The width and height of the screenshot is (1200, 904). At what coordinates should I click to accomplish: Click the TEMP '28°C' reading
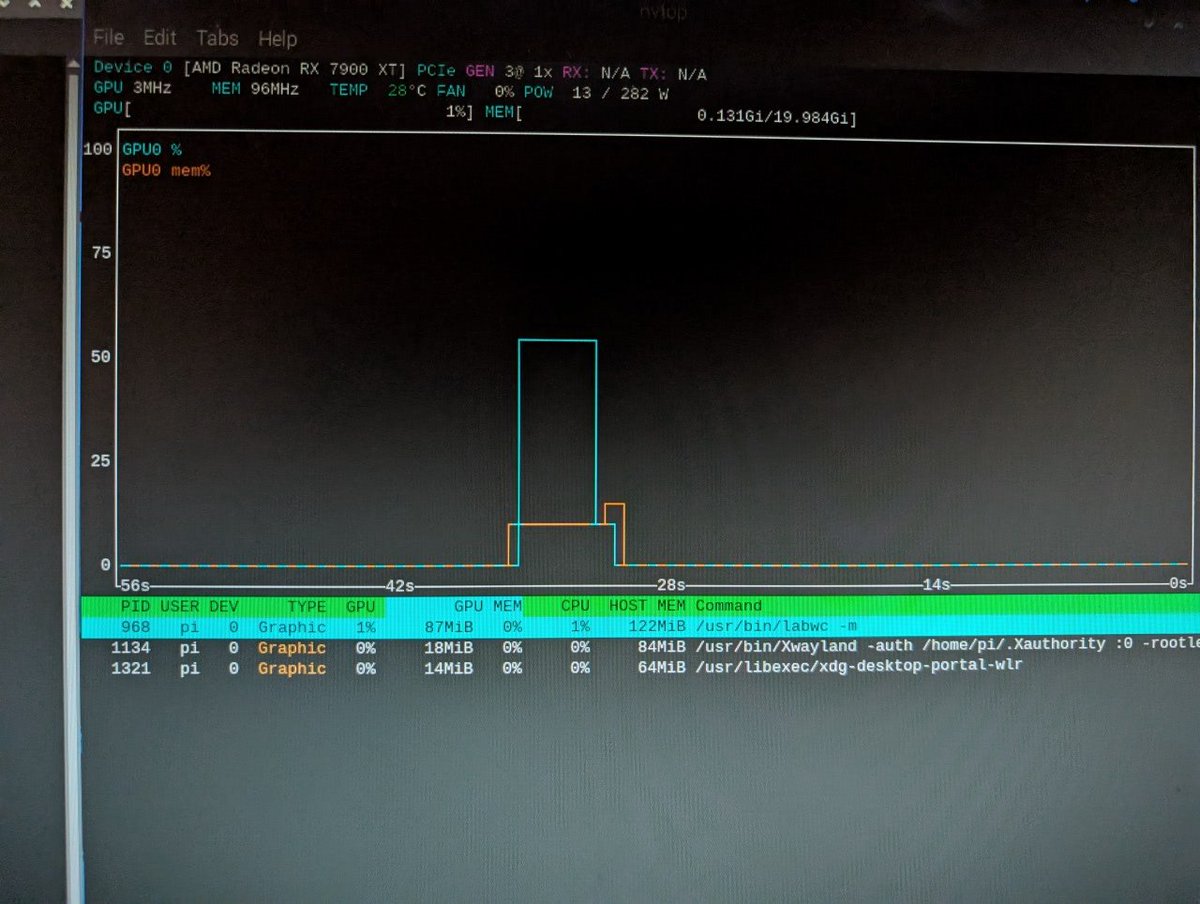click(x=407, y=90)
